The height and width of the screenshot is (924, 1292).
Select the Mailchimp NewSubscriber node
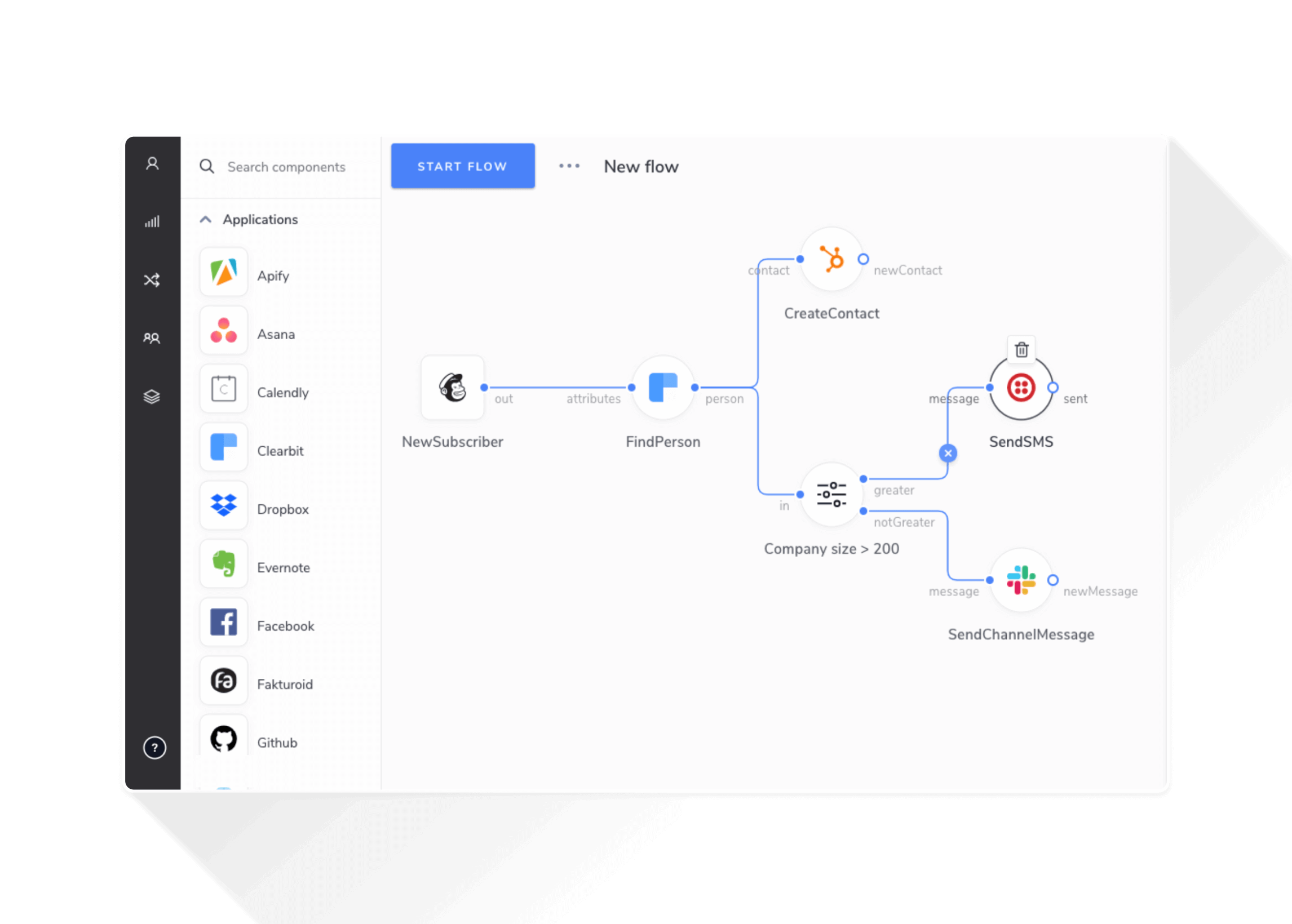(x=453, y=388)
